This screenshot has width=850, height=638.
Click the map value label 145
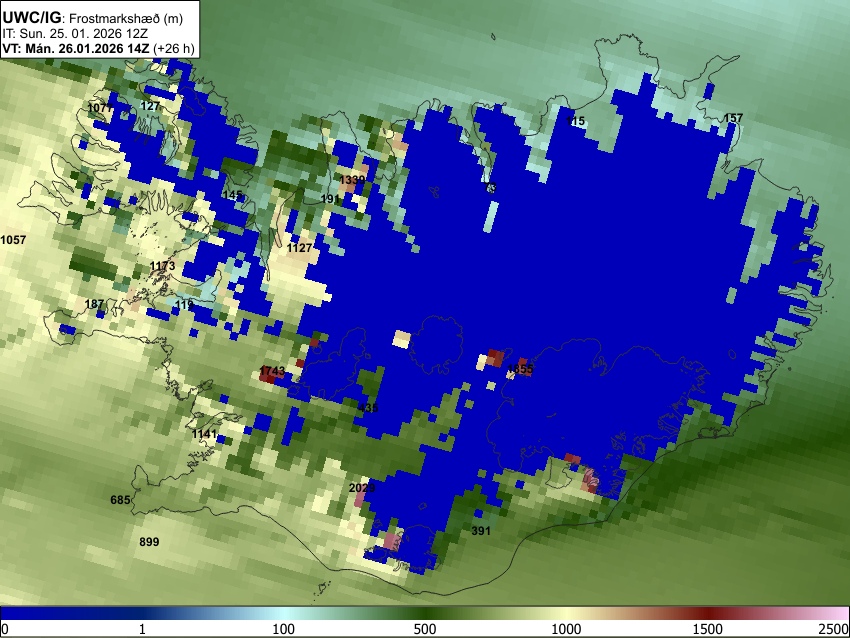tap(232, 195)
